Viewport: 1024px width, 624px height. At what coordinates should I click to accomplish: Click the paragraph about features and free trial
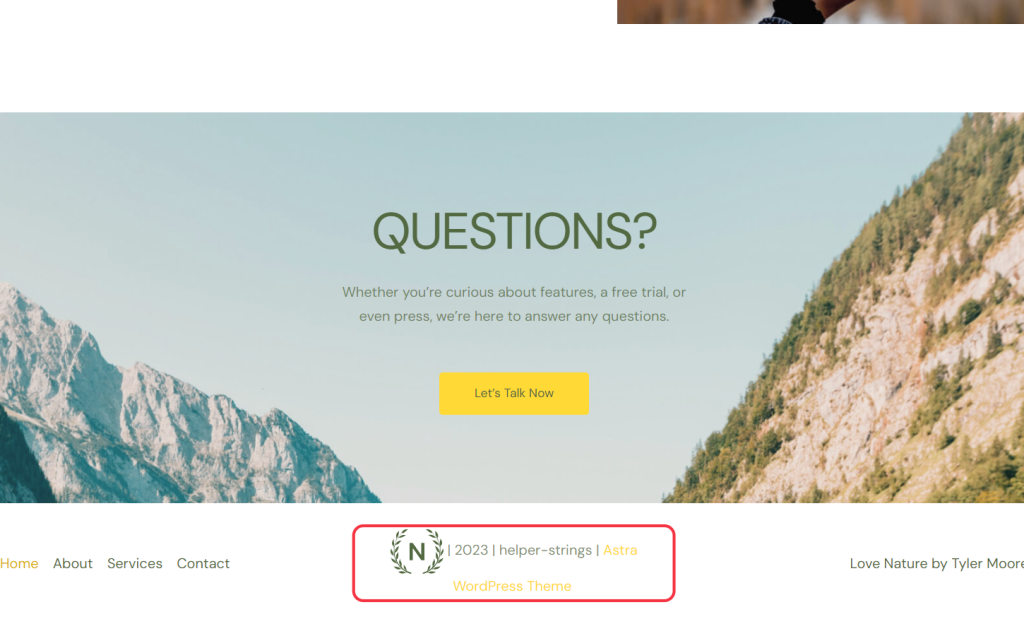coord(514,304)
